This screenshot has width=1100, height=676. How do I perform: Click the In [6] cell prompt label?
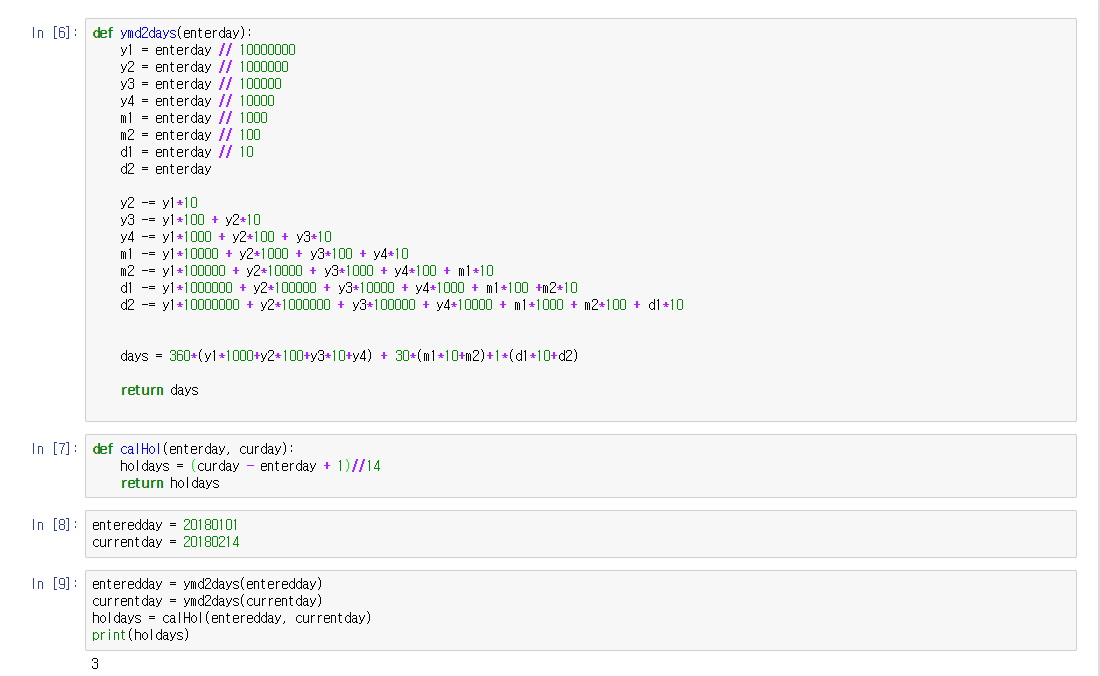(x=55, y=33)
